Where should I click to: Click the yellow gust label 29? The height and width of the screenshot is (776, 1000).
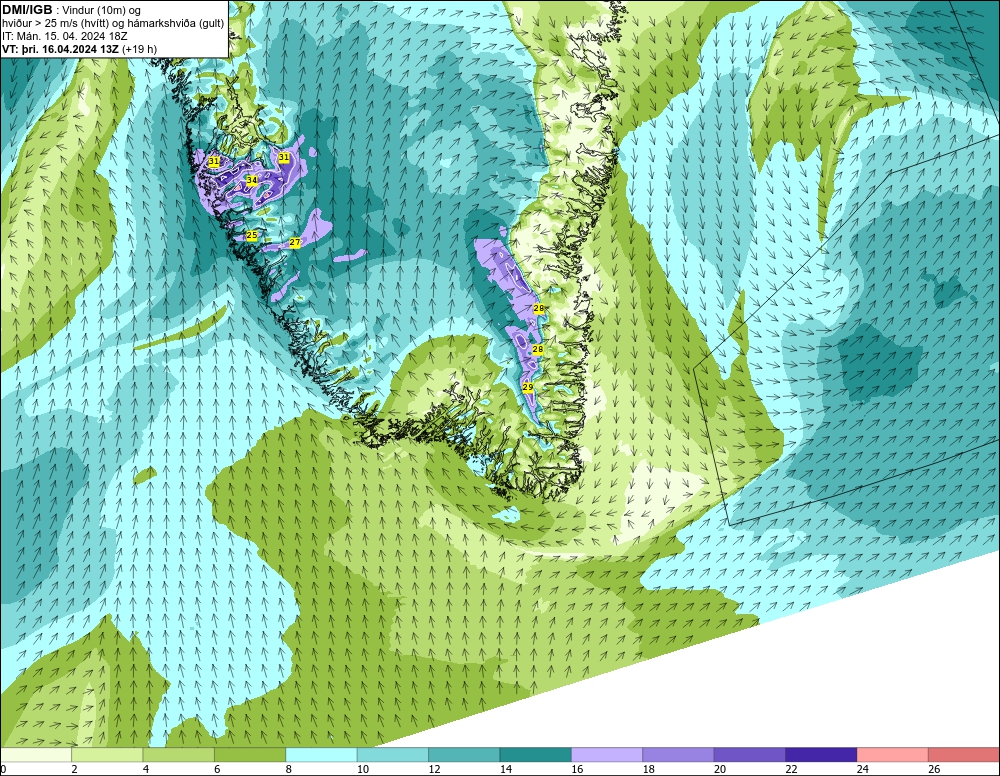tap(528, 387)
